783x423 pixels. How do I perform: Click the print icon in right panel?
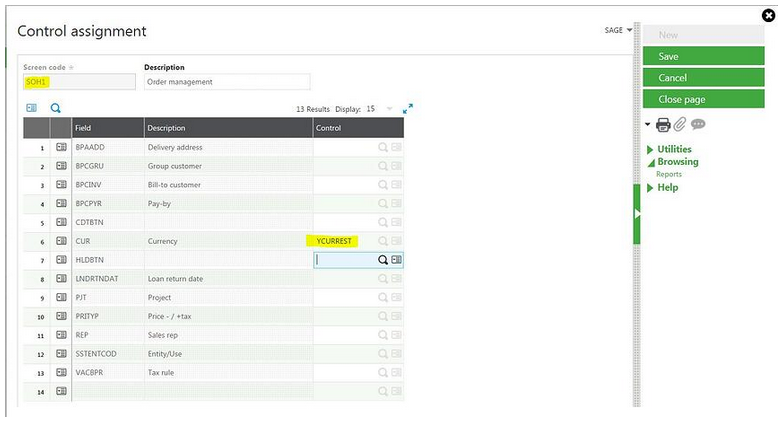point(662,125)
